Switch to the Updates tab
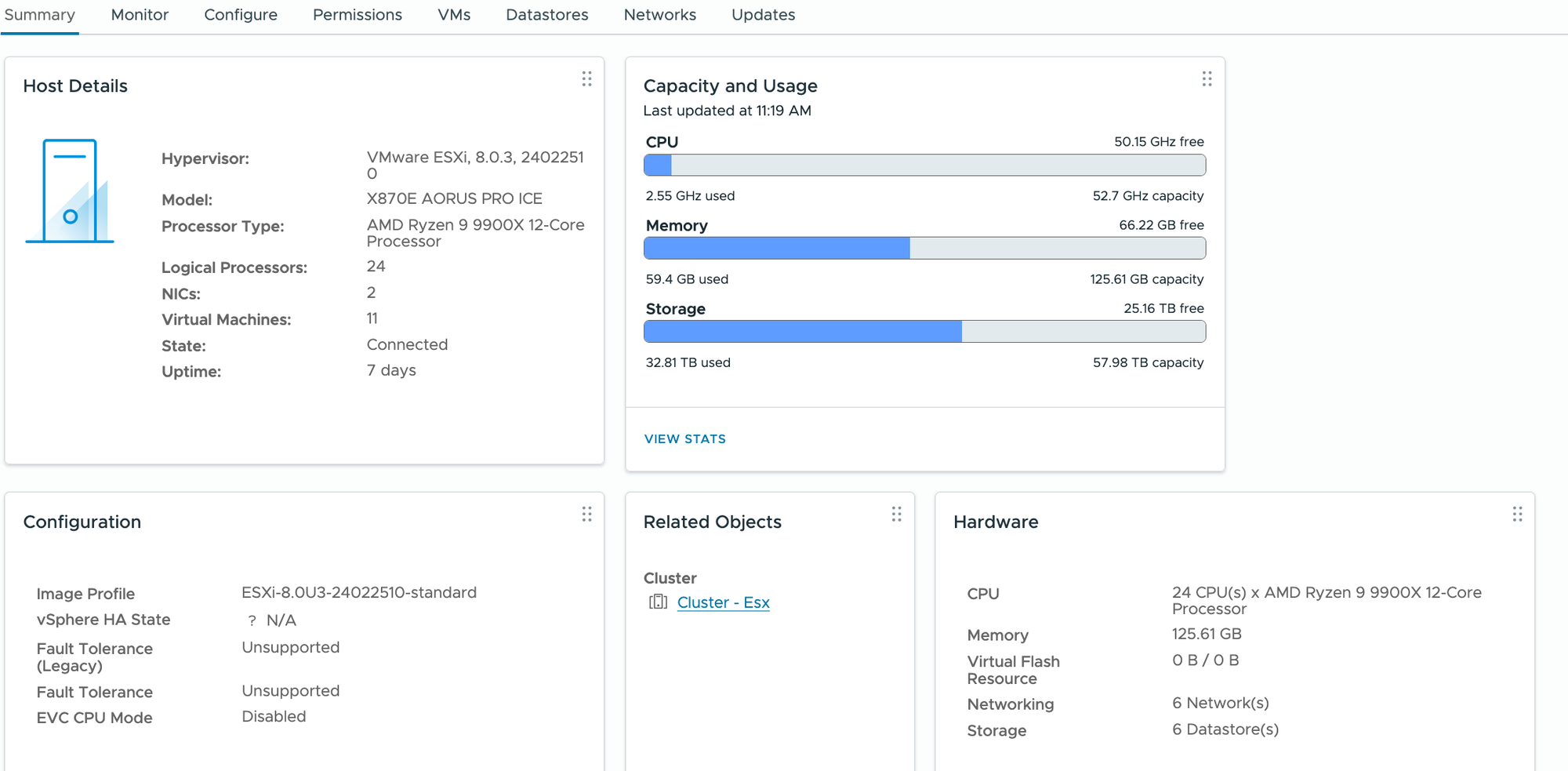The image size is (1568, 771). [x=763, y=15]
